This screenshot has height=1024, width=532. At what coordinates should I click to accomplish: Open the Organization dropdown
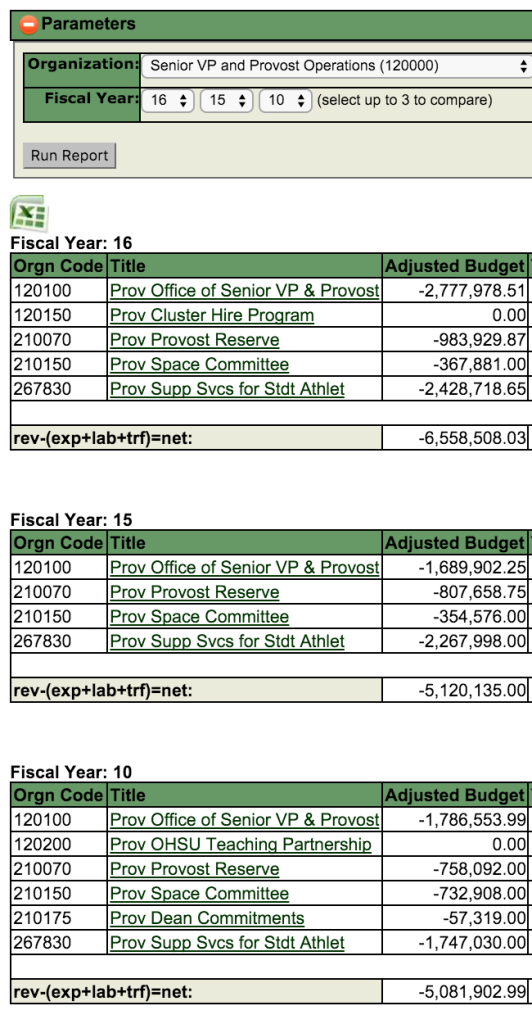(x=337, y=66)
